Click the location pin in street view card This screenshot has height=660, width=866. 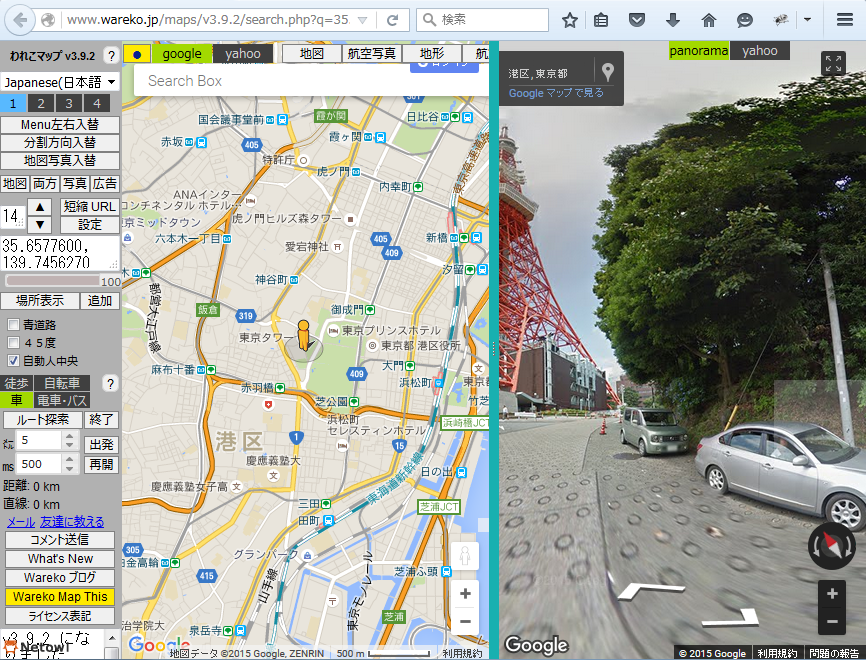[x=608, y=72]
